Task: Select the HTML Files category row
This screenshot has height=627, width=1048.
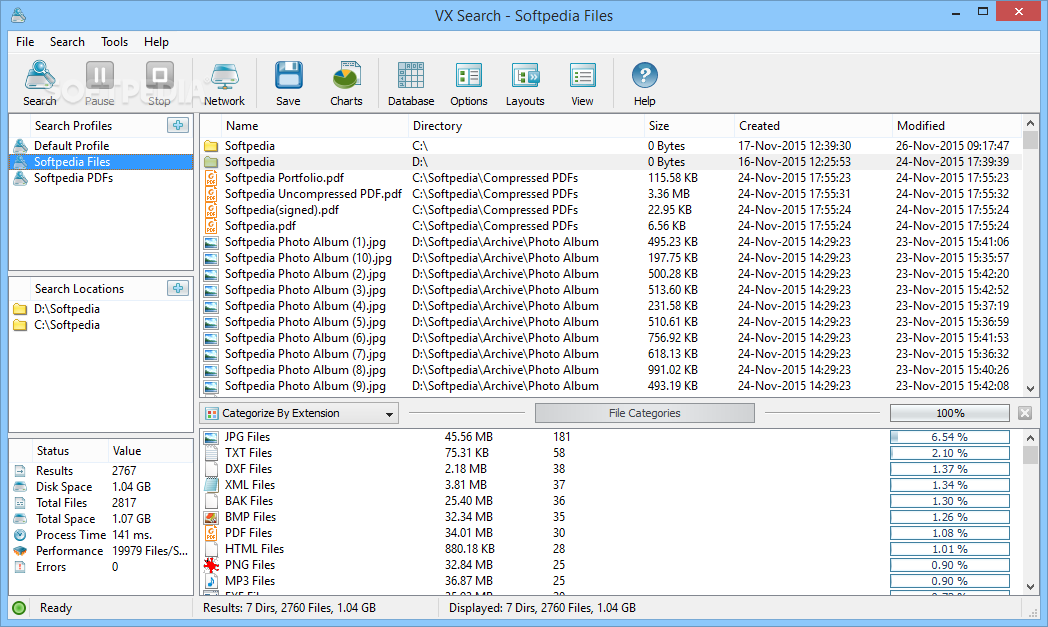Action: [612, 549]
